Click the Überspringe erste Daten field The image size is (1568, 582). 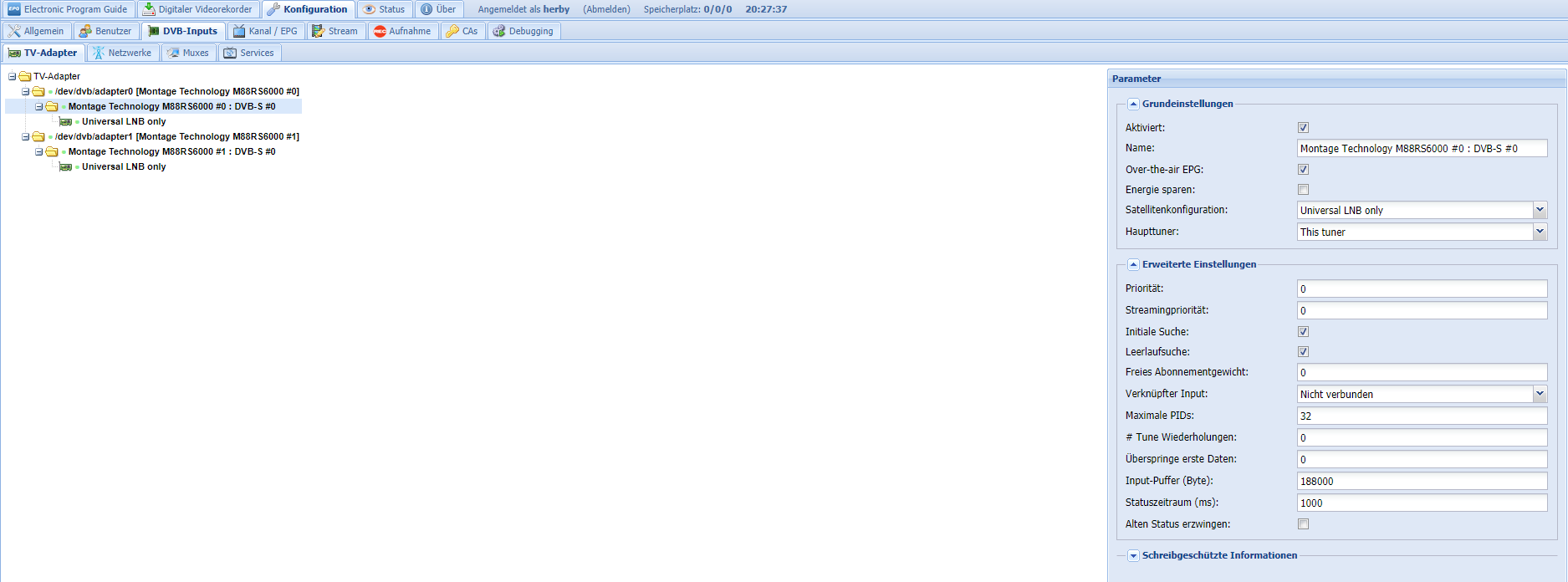(1422, 459)
